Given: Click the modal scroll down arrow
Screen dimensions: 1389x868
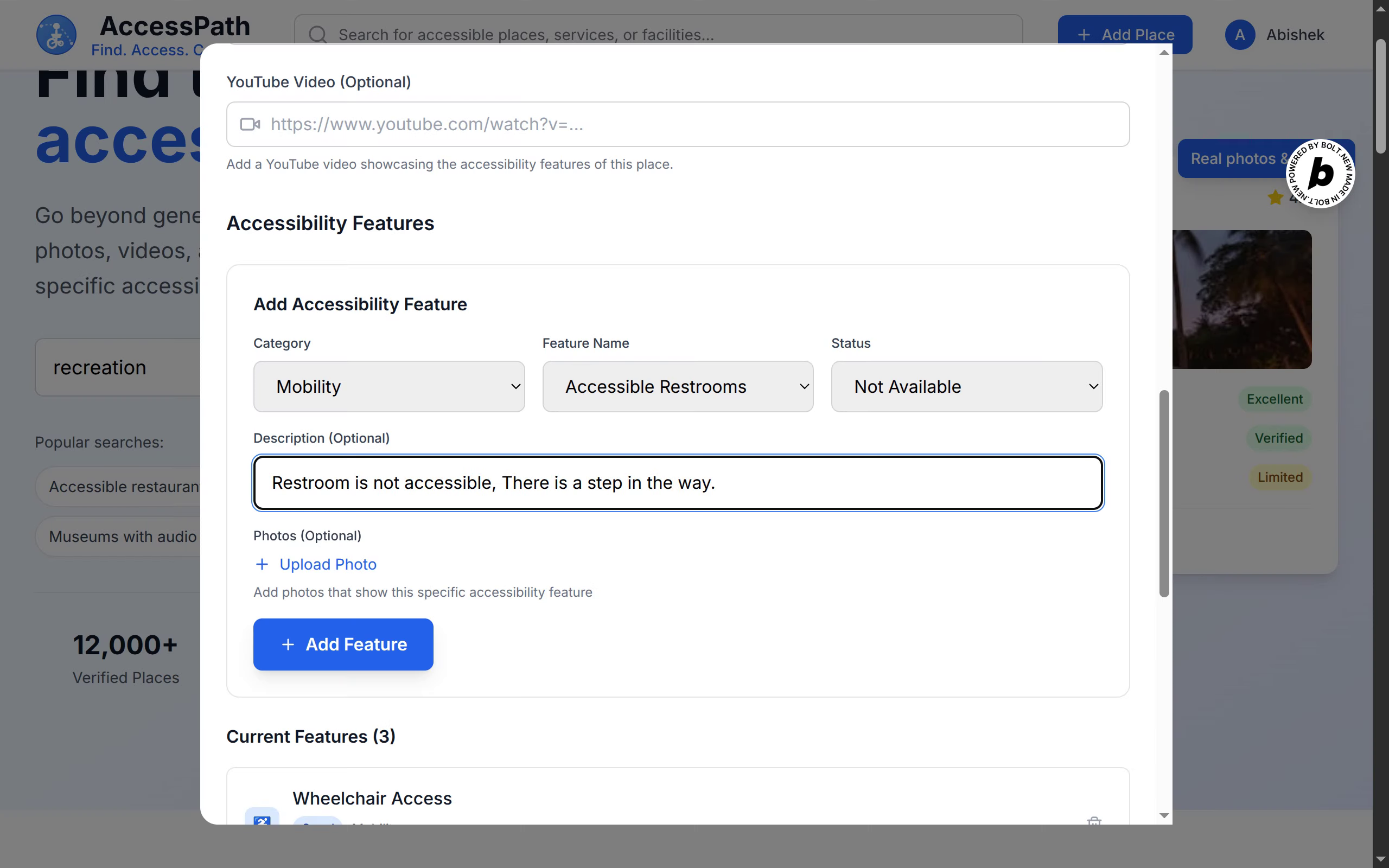Looking at the screenshot, I should (1163, 815).
